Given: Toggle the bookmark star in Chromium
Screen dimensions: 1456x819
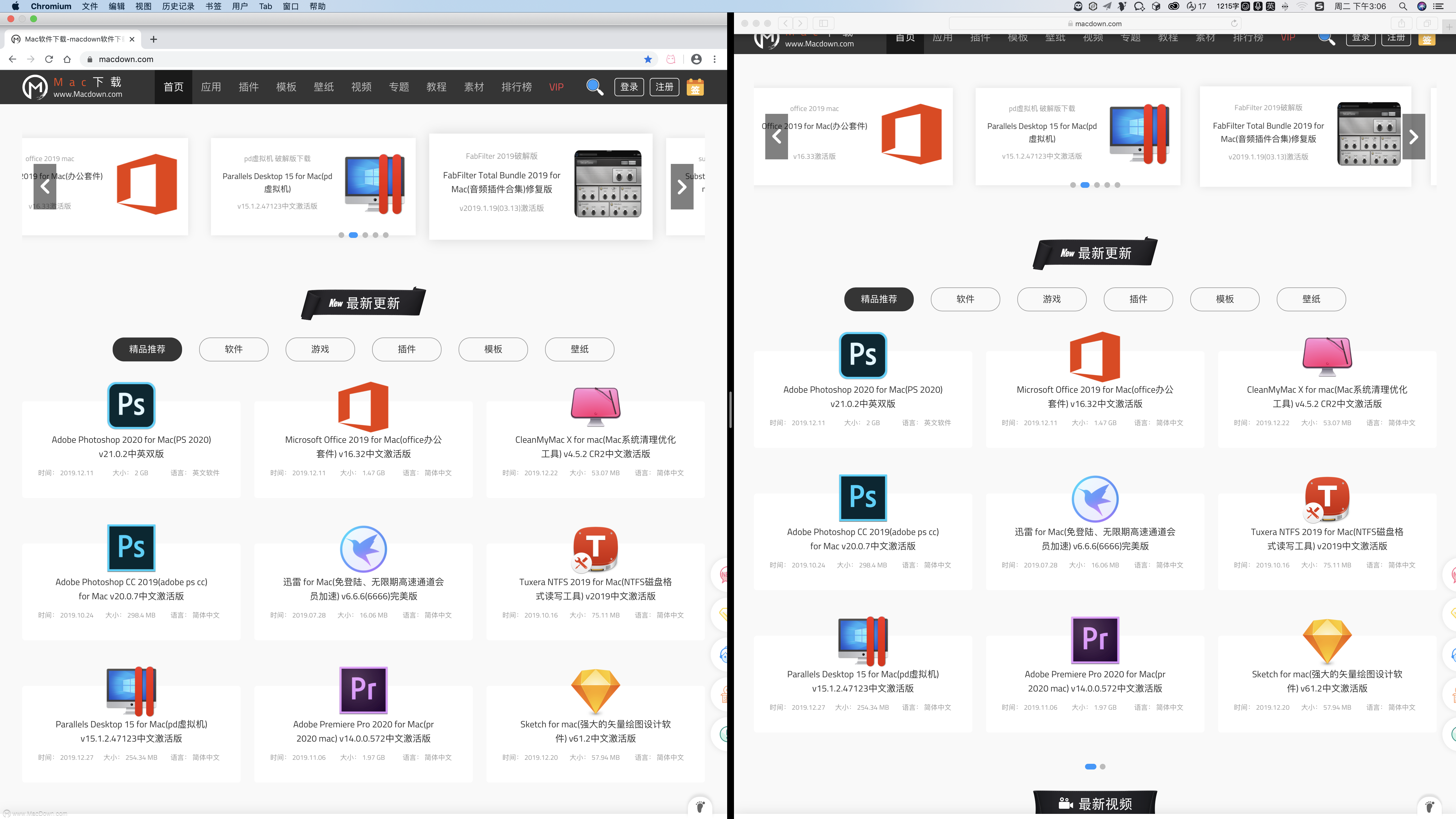Looking at the screenshot, I should [648, 59].
